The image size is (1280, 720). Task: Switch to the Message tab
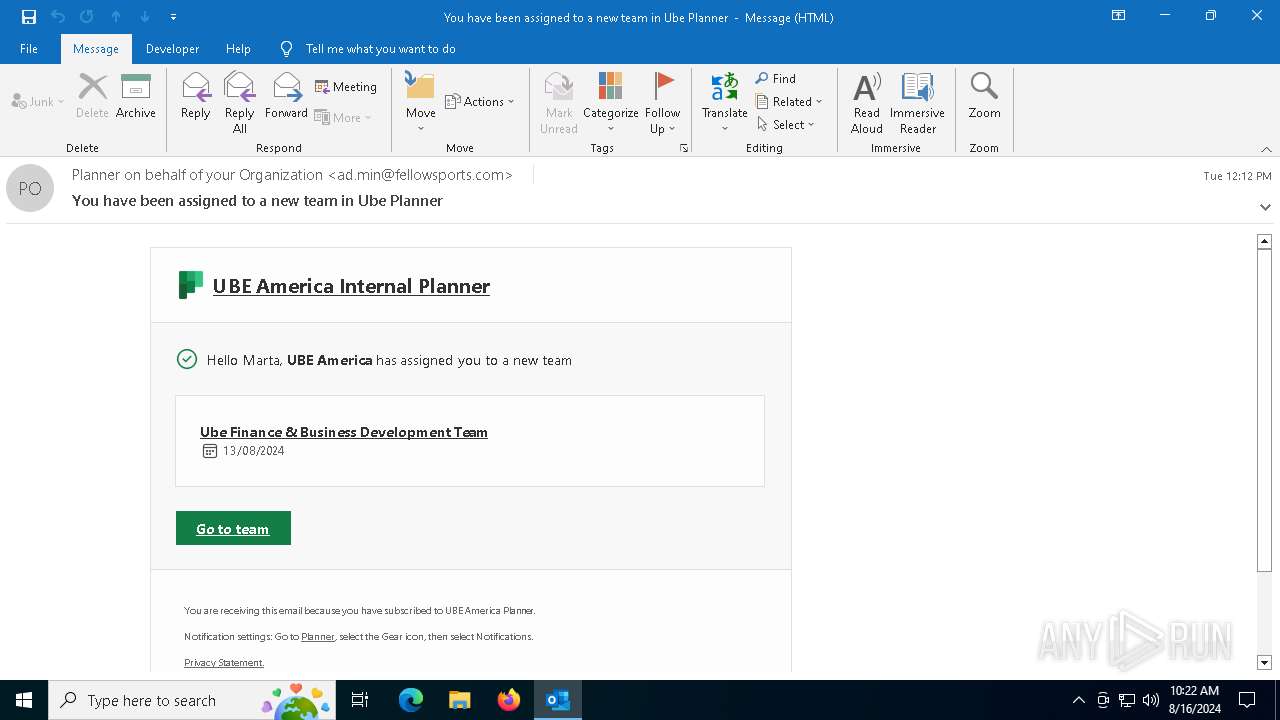(x=96, y=49)
